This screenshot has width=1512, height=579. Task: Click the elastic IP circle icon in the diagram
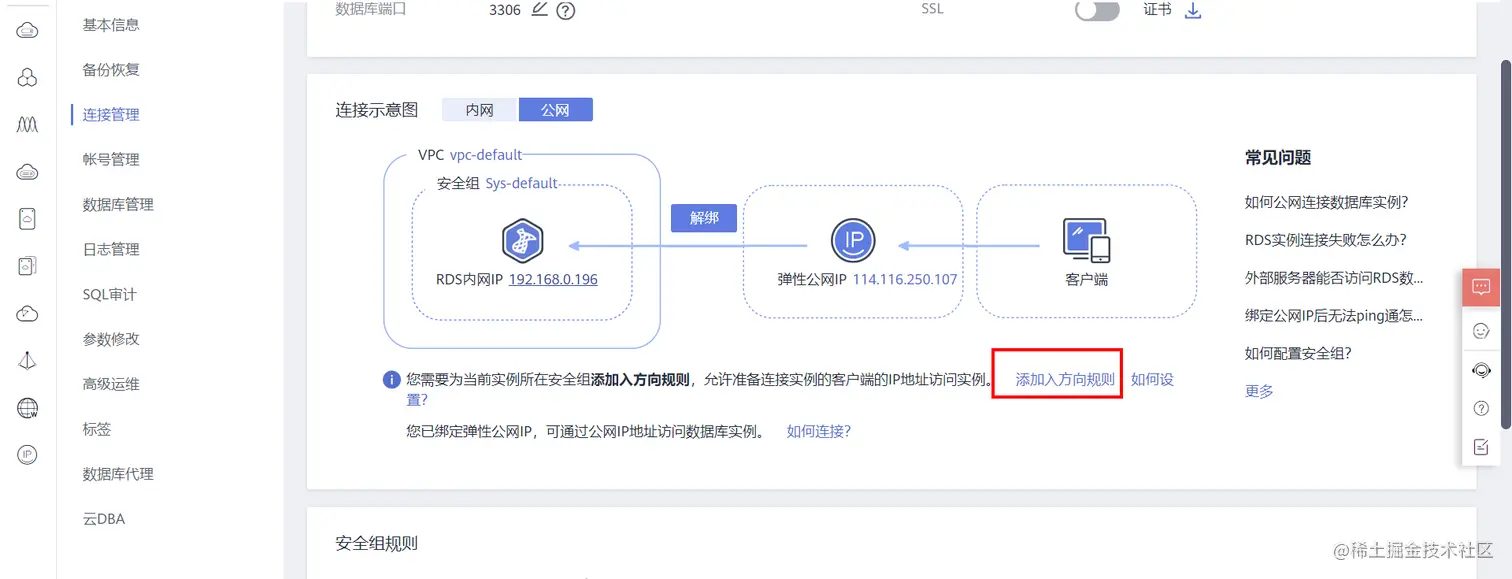click(853, 240)
